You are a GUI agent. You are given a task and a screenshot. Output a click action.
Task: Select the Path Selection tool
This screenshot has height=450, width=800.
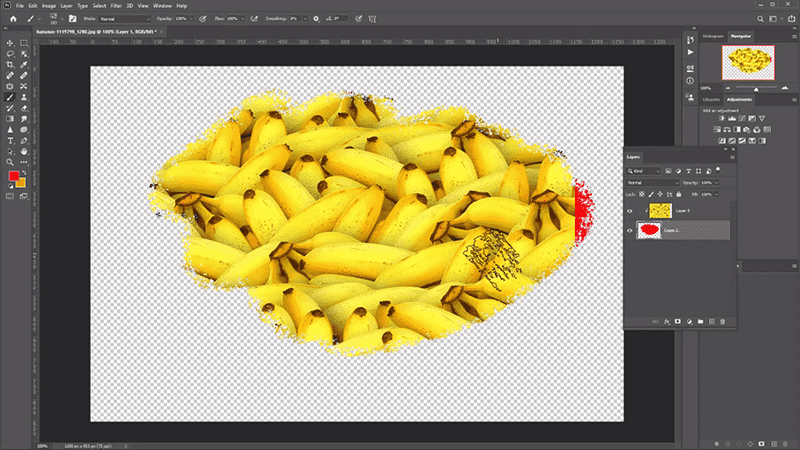click(10, 152)
